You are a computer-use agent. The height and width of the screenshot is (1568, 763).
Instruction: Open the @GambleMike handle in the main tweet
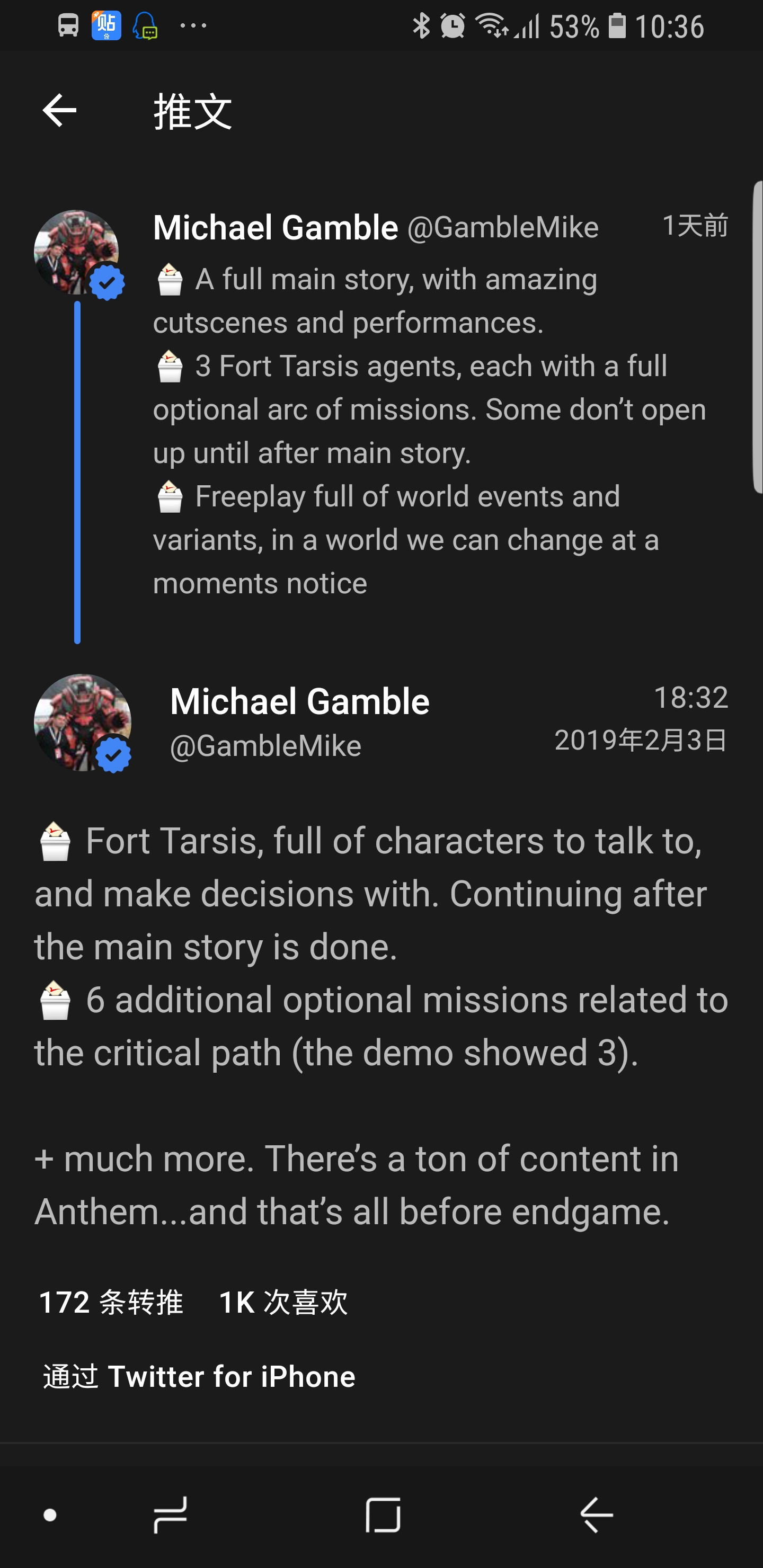click(265, 746)
